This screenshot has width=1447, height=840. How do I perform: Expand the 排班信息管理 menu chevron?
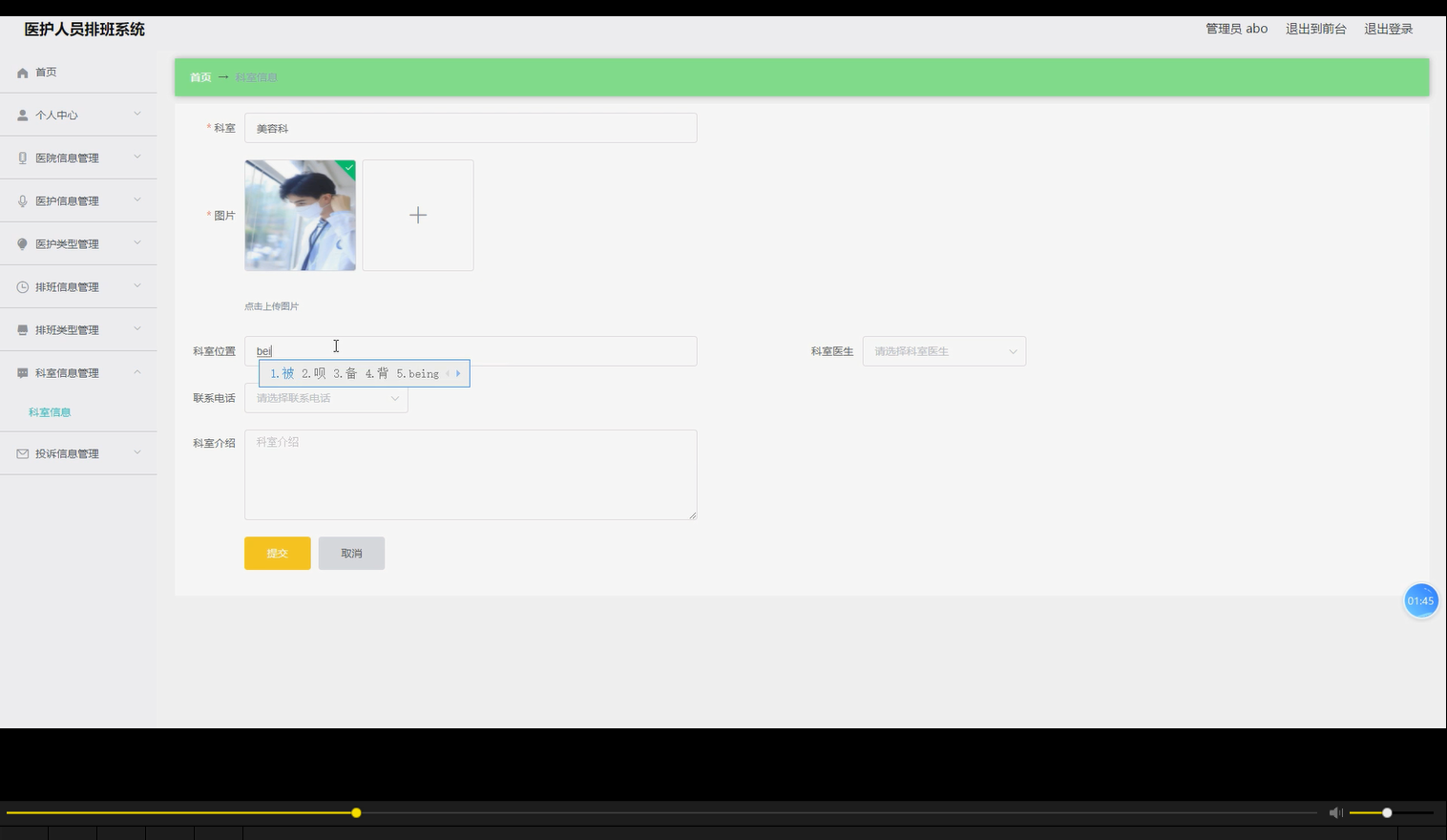point(137,285)
